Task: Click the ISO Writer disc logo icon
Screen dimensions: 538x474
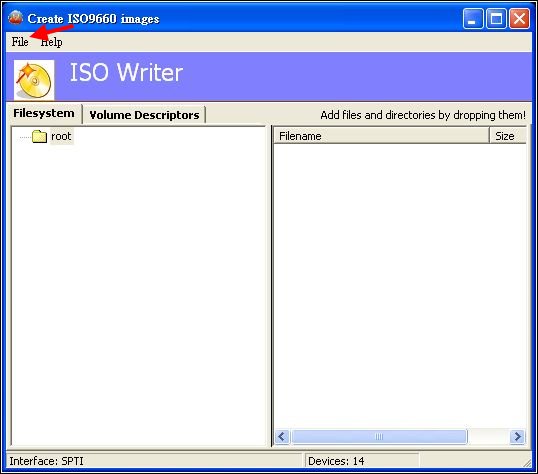Action: coord(34,80)
